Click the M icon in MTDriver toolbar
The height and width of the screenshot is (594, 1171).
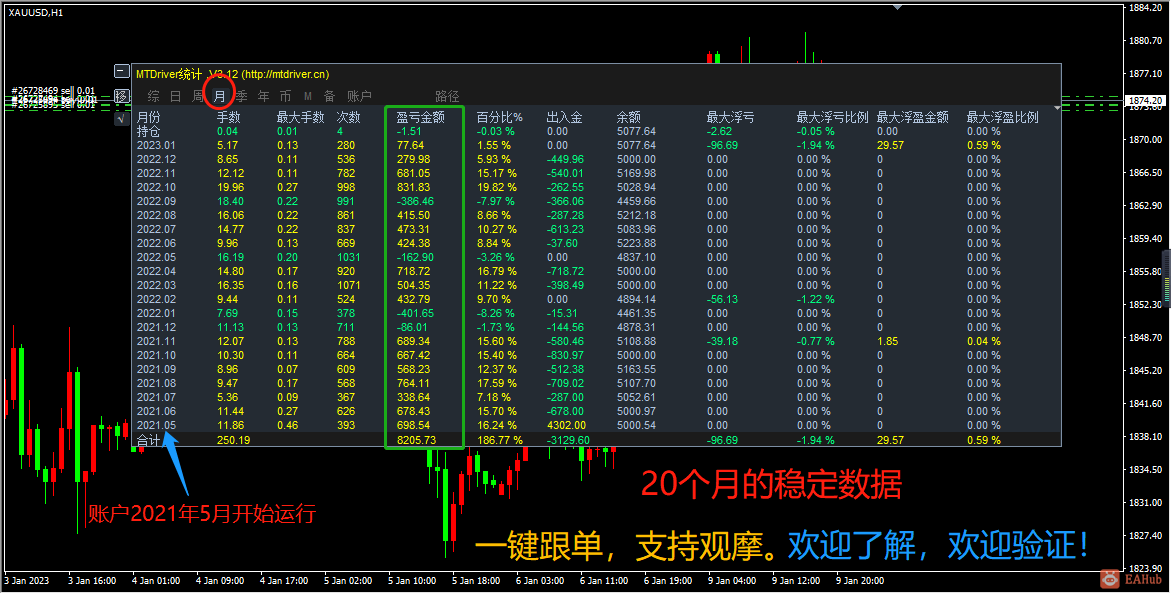tap(307, 95)
